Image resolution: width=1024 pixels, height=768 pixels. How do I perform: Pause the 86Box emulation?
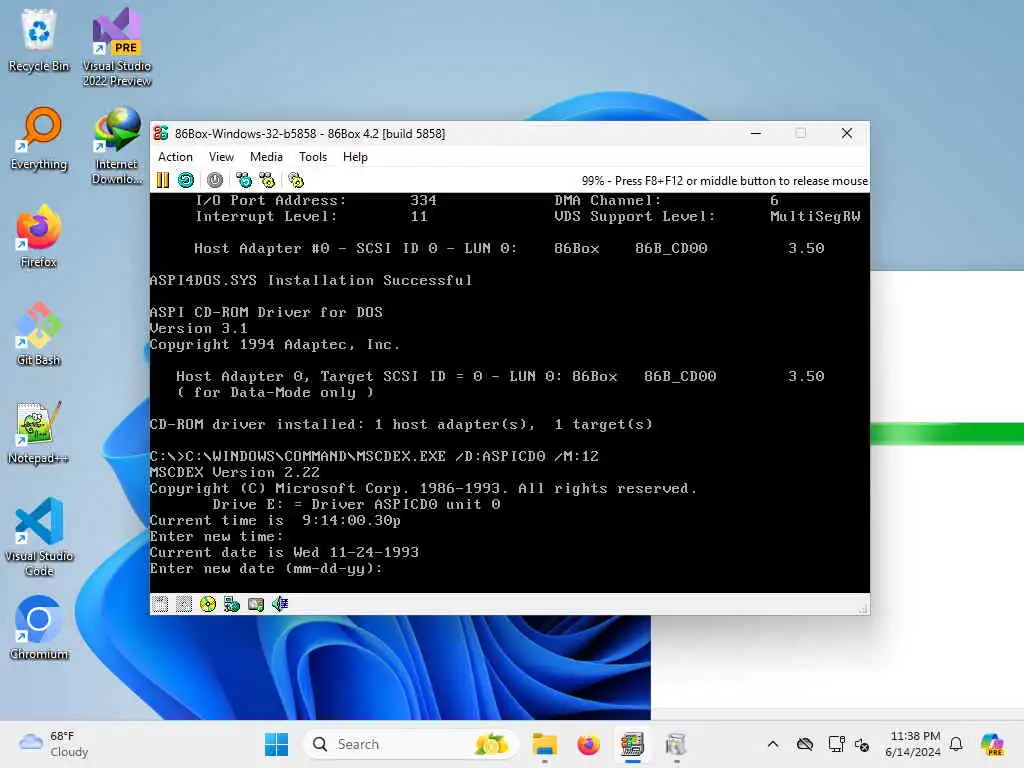pyautogui.click(x=163, y=180)
